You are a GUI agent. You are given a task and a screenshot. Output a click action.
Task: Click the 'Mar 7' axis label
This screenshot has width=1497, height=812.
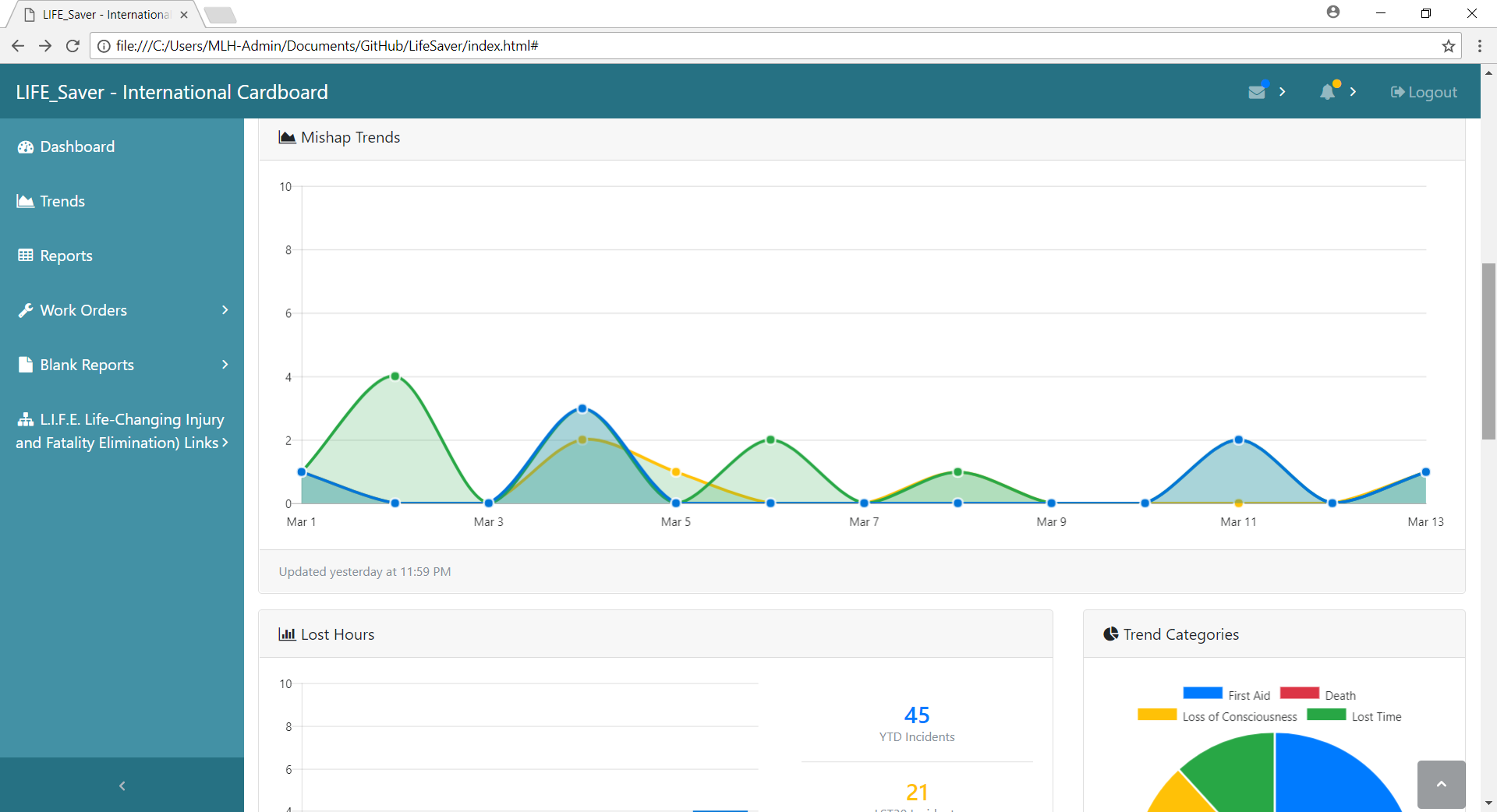[864, 522]
